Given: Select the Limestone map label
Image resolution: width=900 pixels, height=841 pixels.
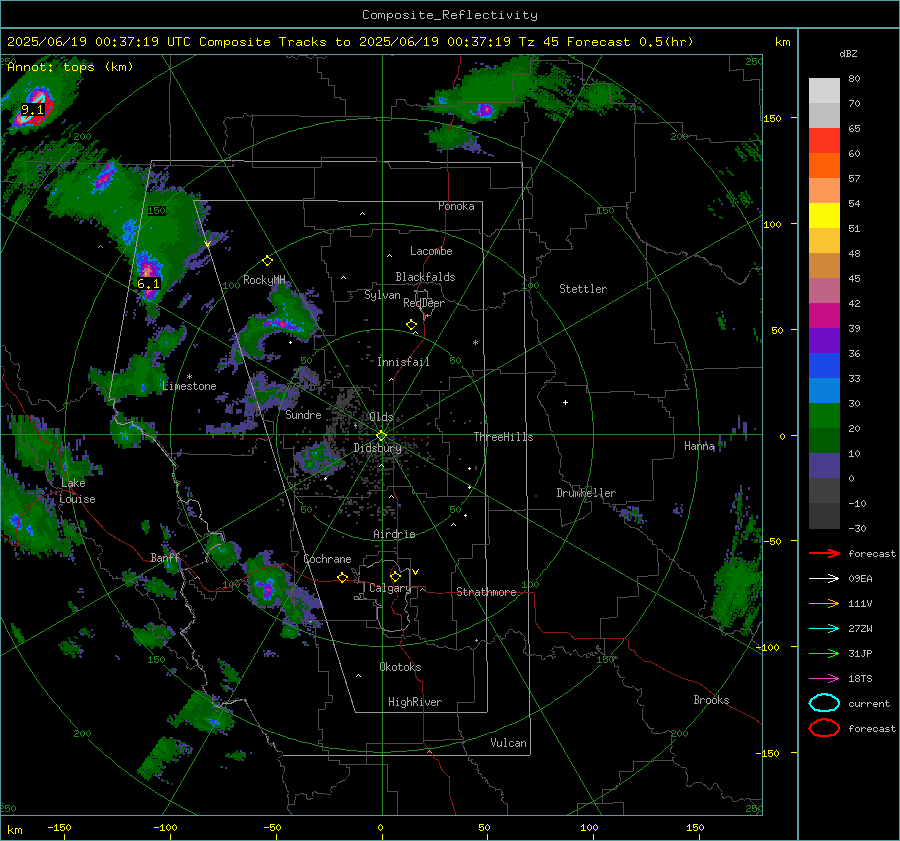Looking at the screenshot, I should coord(189,386).
